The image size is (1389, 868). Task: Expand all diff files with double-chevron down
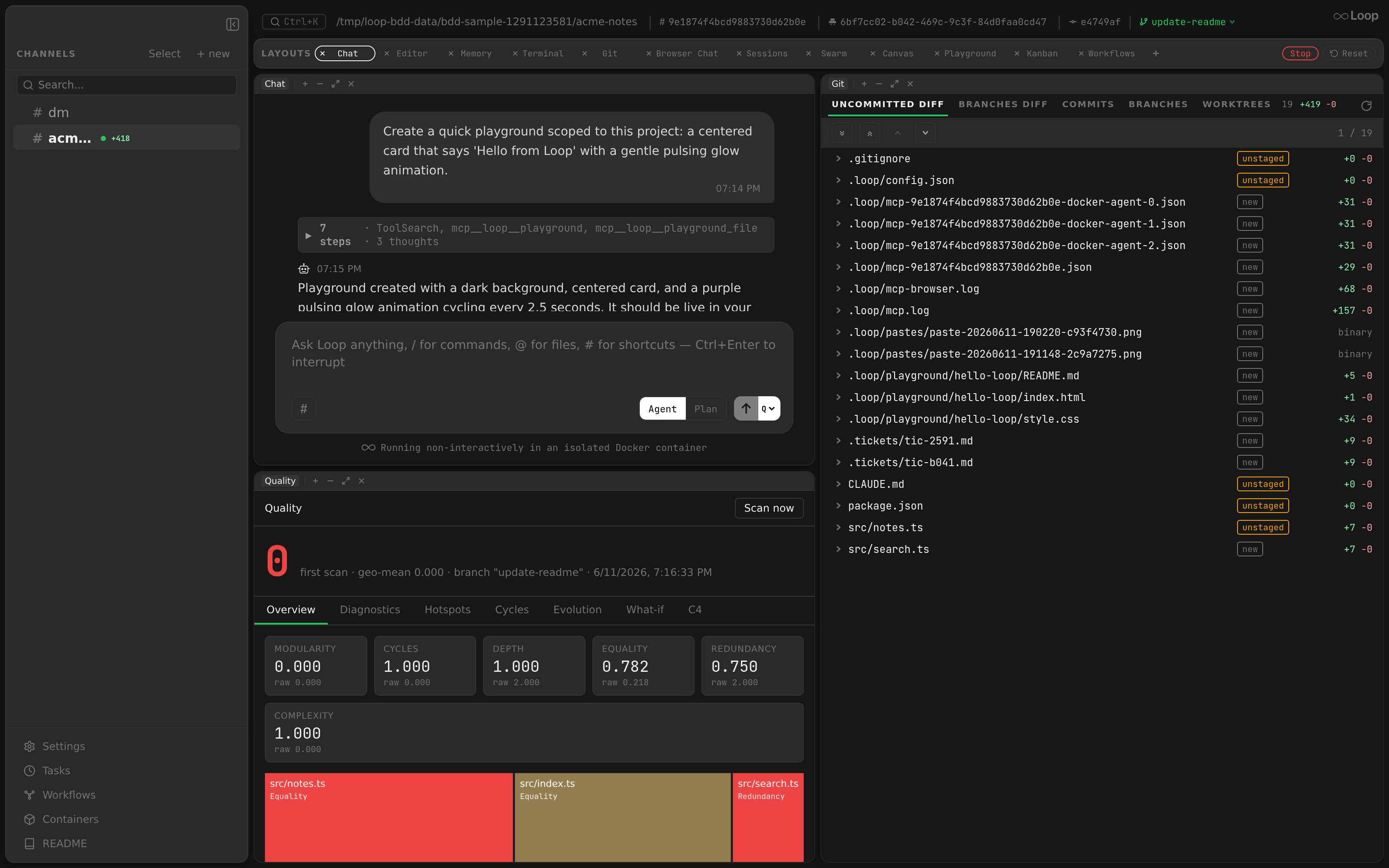click(842, 133)
